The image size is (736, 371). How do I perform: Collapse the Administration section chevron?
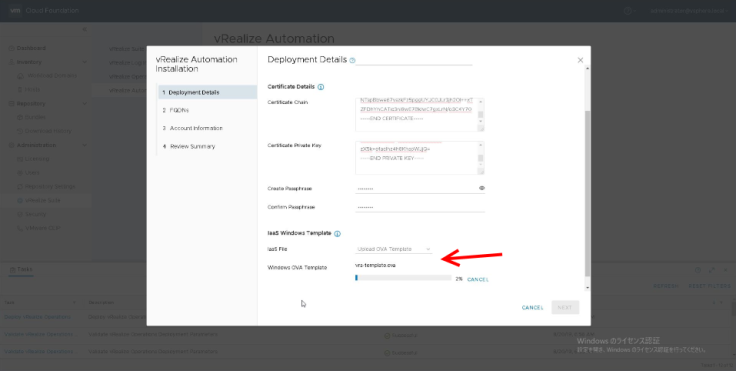click(x=84, y=145)
